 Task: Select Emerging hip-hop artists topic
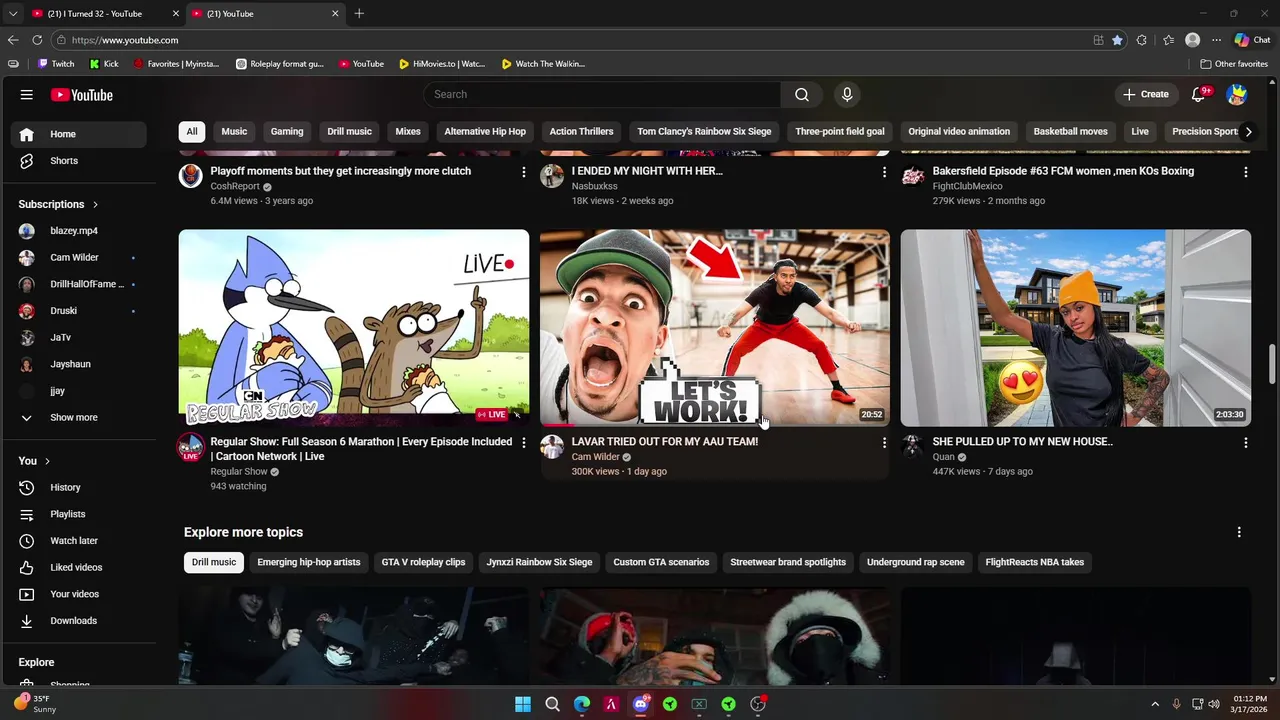pos(309,562)
